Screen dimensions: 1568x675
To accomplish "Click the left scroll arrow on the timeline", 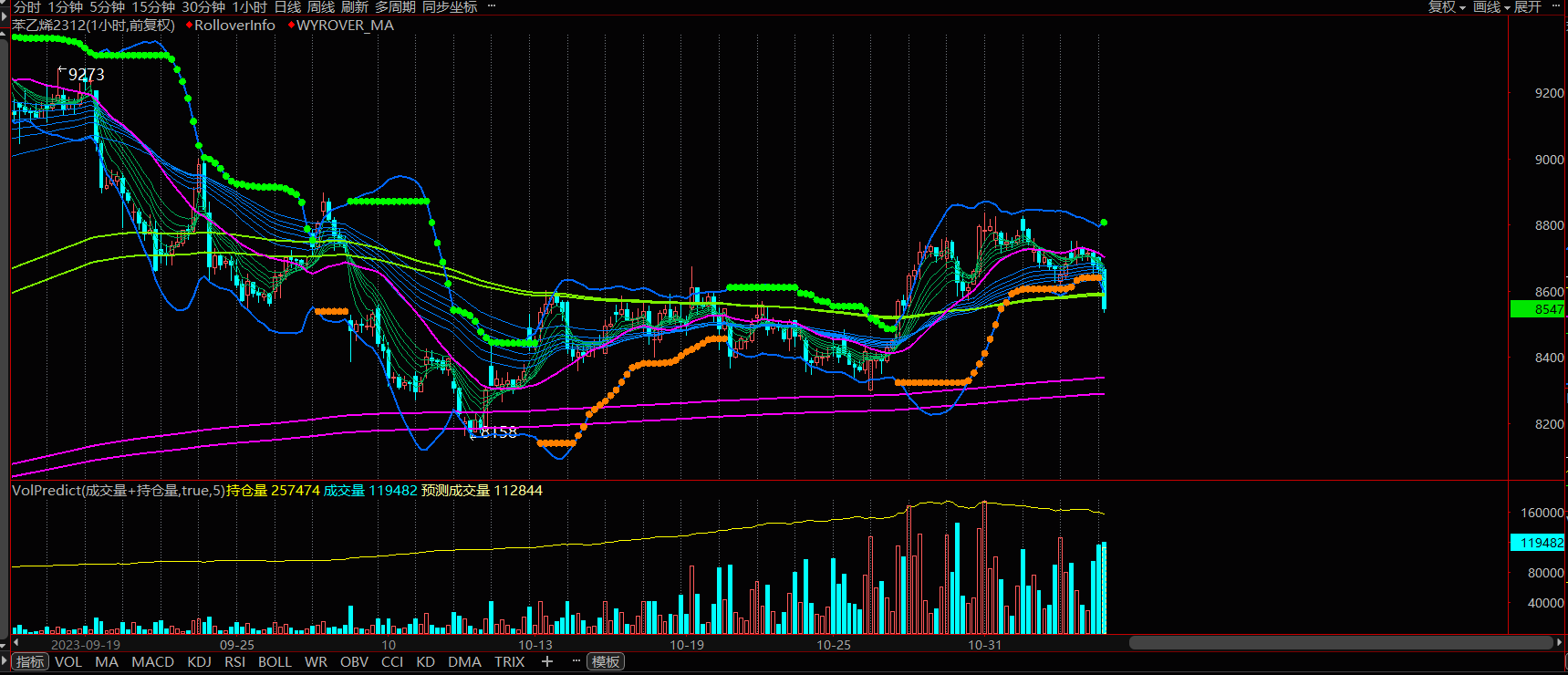I will coord(16,643).
